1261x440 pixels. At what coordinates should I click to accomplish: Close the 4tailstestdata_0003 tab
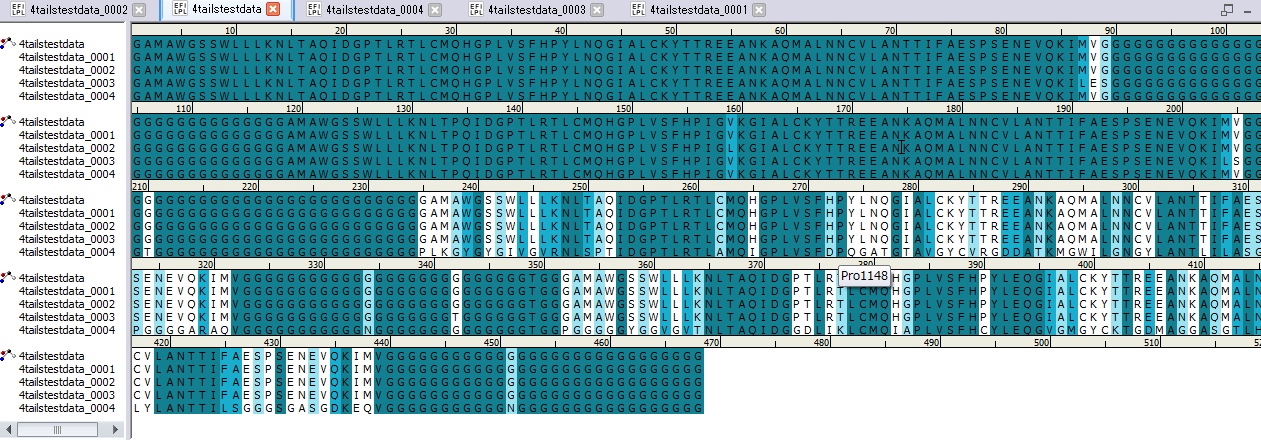pyautogui.click(x=597, y=10)
